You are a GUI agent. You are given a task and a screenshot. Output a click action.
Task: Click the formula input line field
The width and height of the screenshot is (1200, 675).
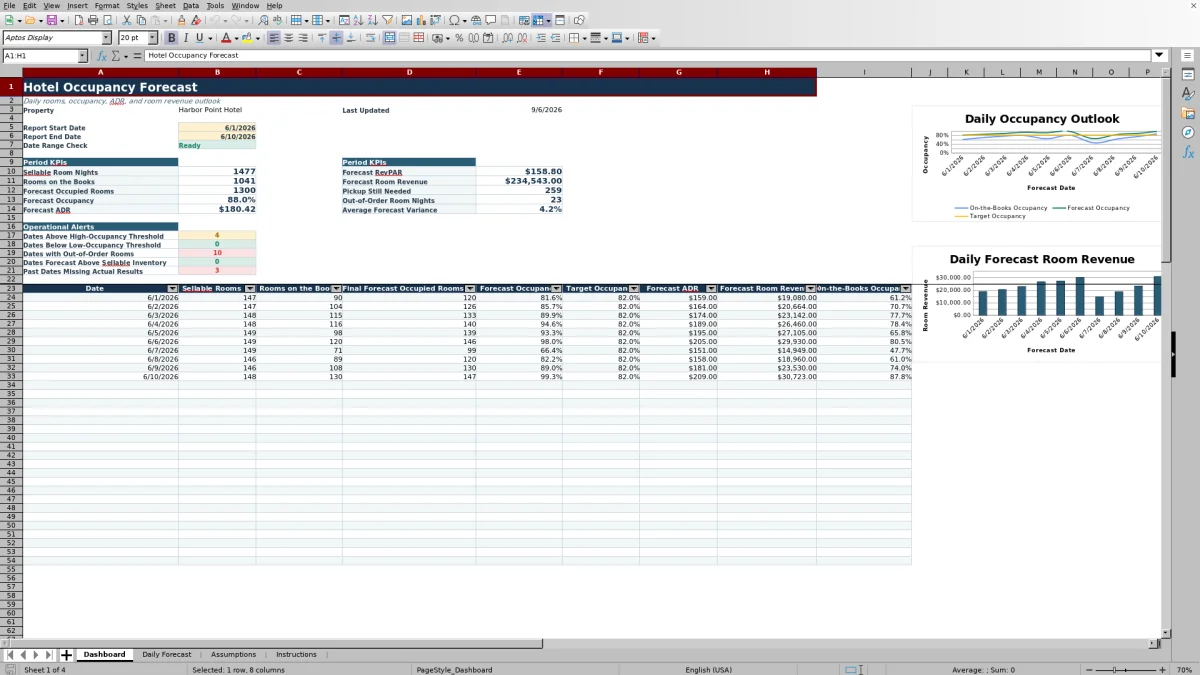[647, 55]
